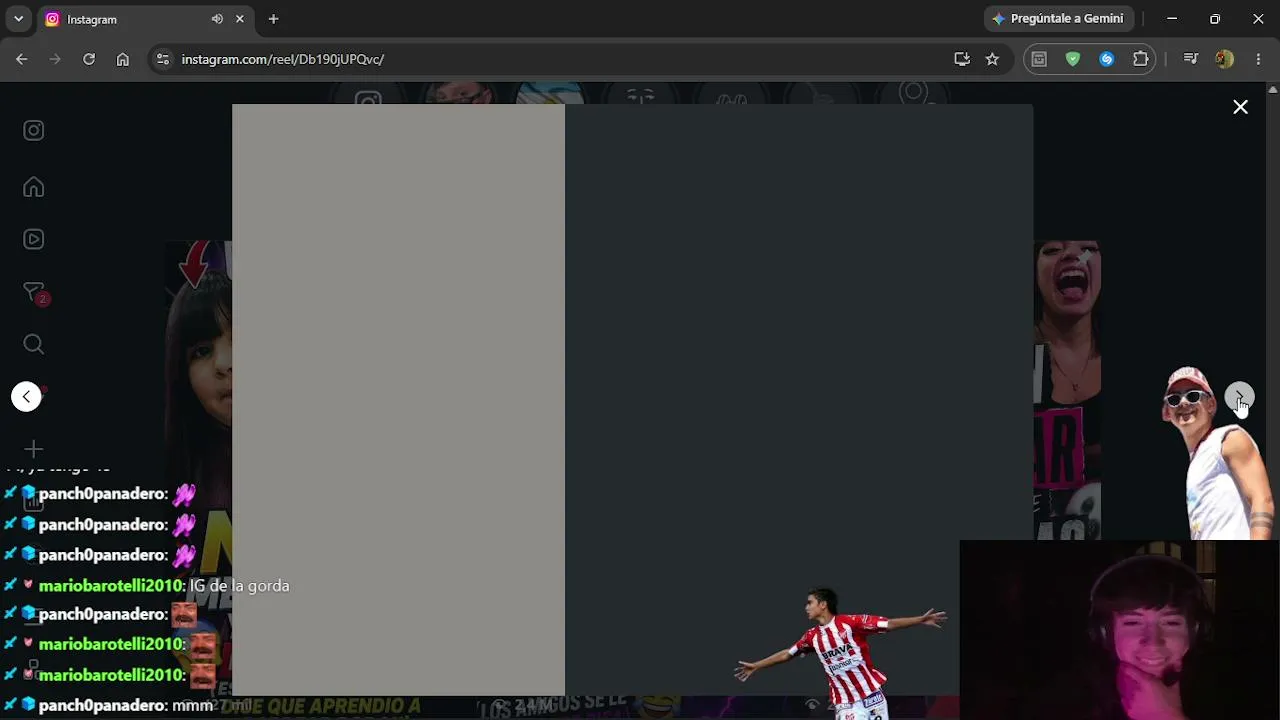Go to next reel with right arrow
The image size is (1280, 720).
pos(1239,397)
